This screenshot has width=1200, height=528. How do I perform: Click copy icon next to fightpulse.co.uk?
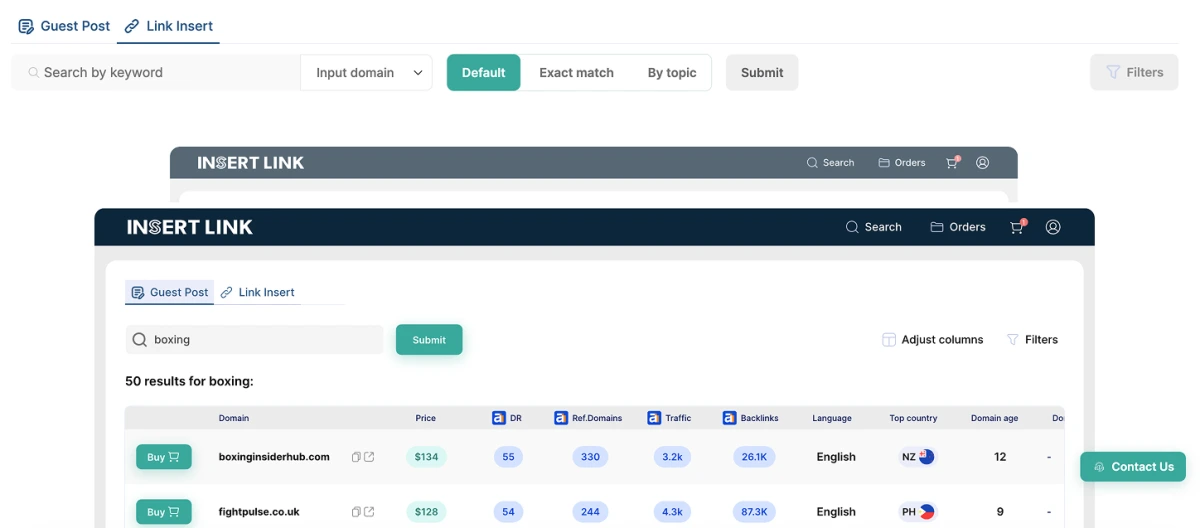pyautogui.click(x=356, y=512)
